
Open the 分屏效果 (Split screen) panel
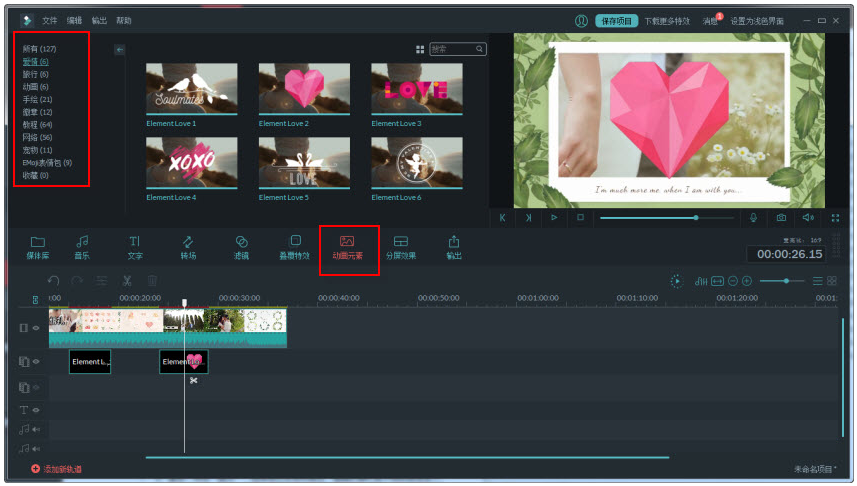click(x=400, y=246)
